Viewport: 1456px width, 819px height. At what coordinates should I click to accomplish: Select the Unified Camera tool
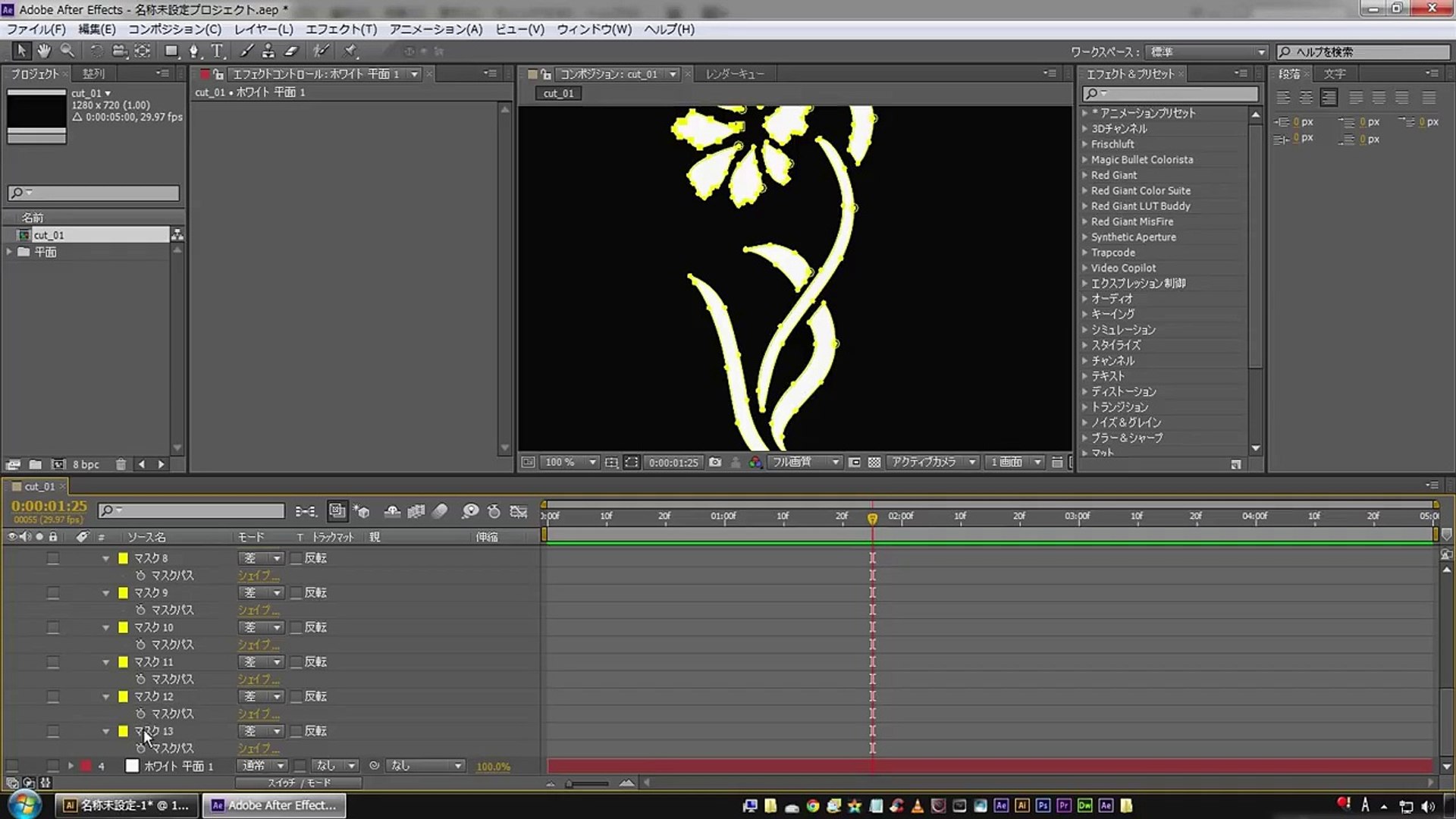[x=119, y=51]
